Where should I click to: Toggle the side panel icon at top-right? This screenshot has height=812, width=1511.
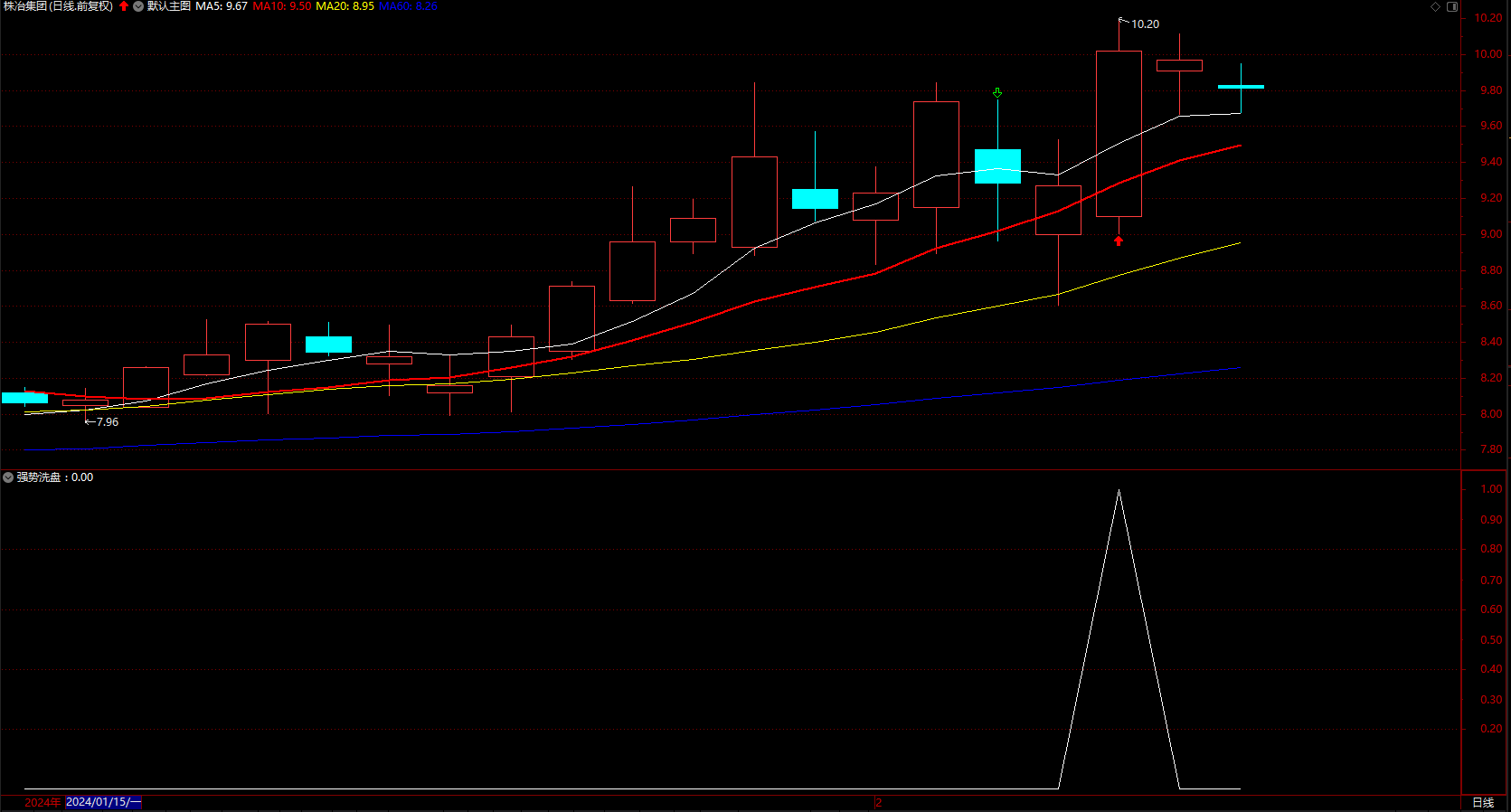[1452, 6]
